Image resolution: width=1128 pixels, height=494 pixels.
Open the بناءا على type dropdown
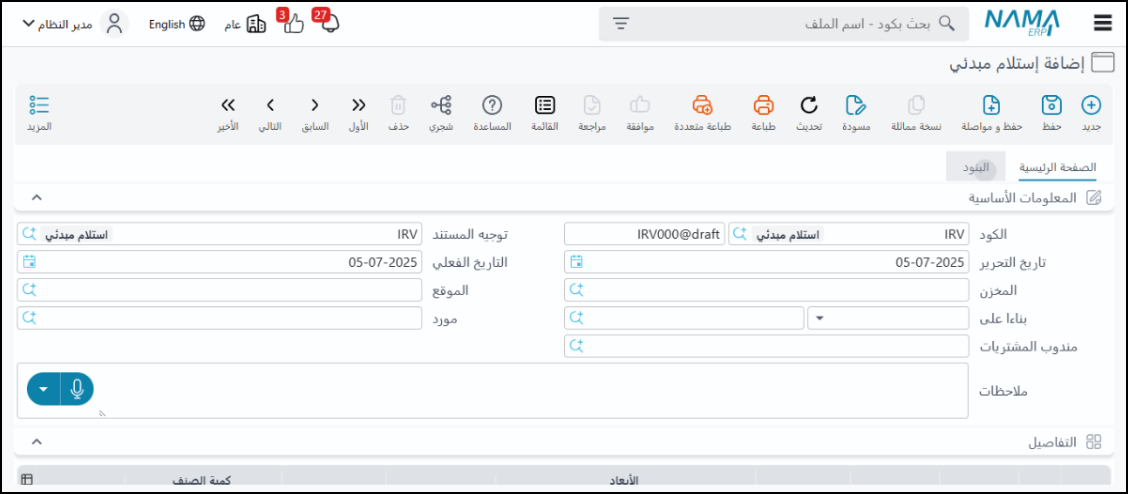point(821,318)
